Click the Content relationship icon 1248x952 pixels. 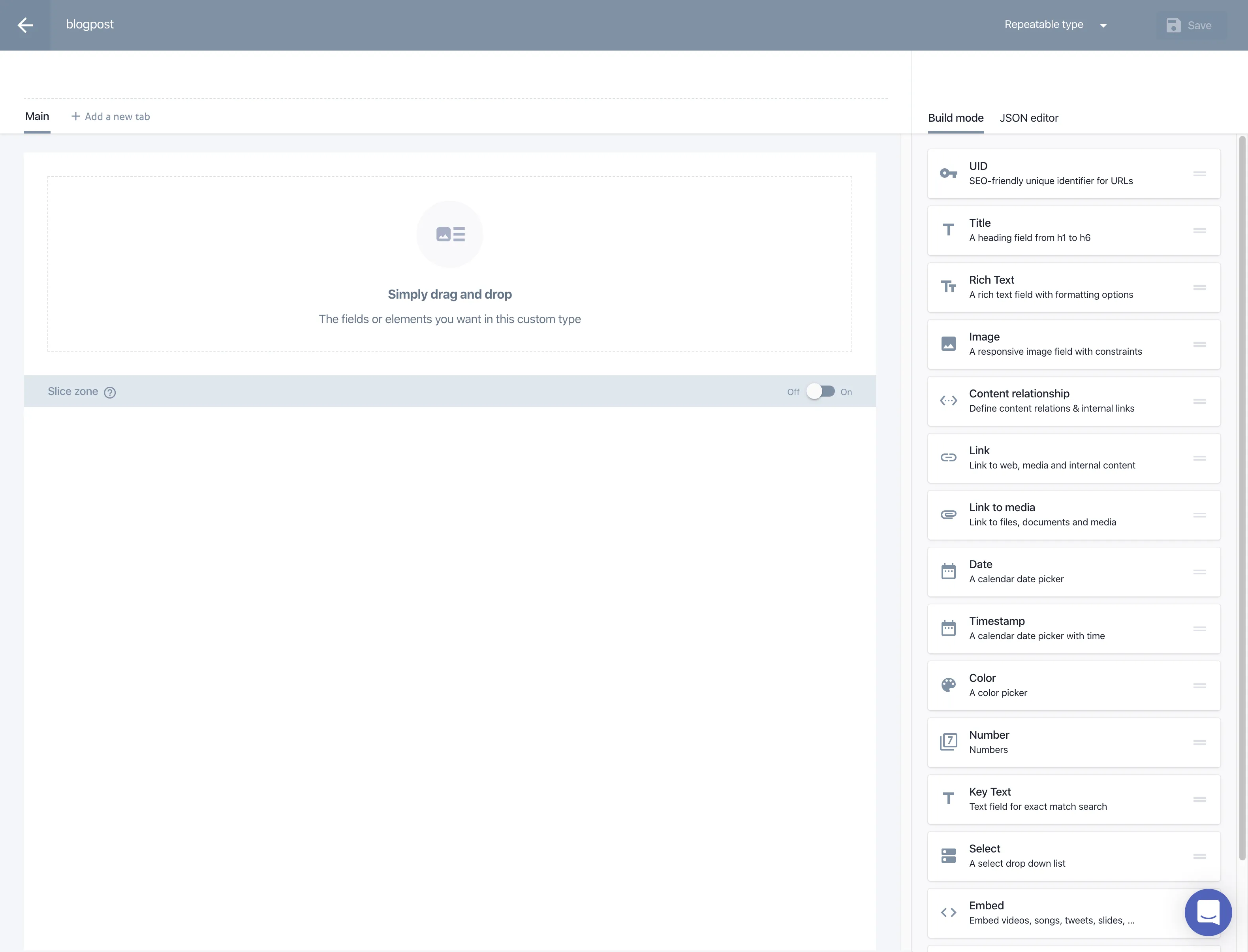coord(948,401)
